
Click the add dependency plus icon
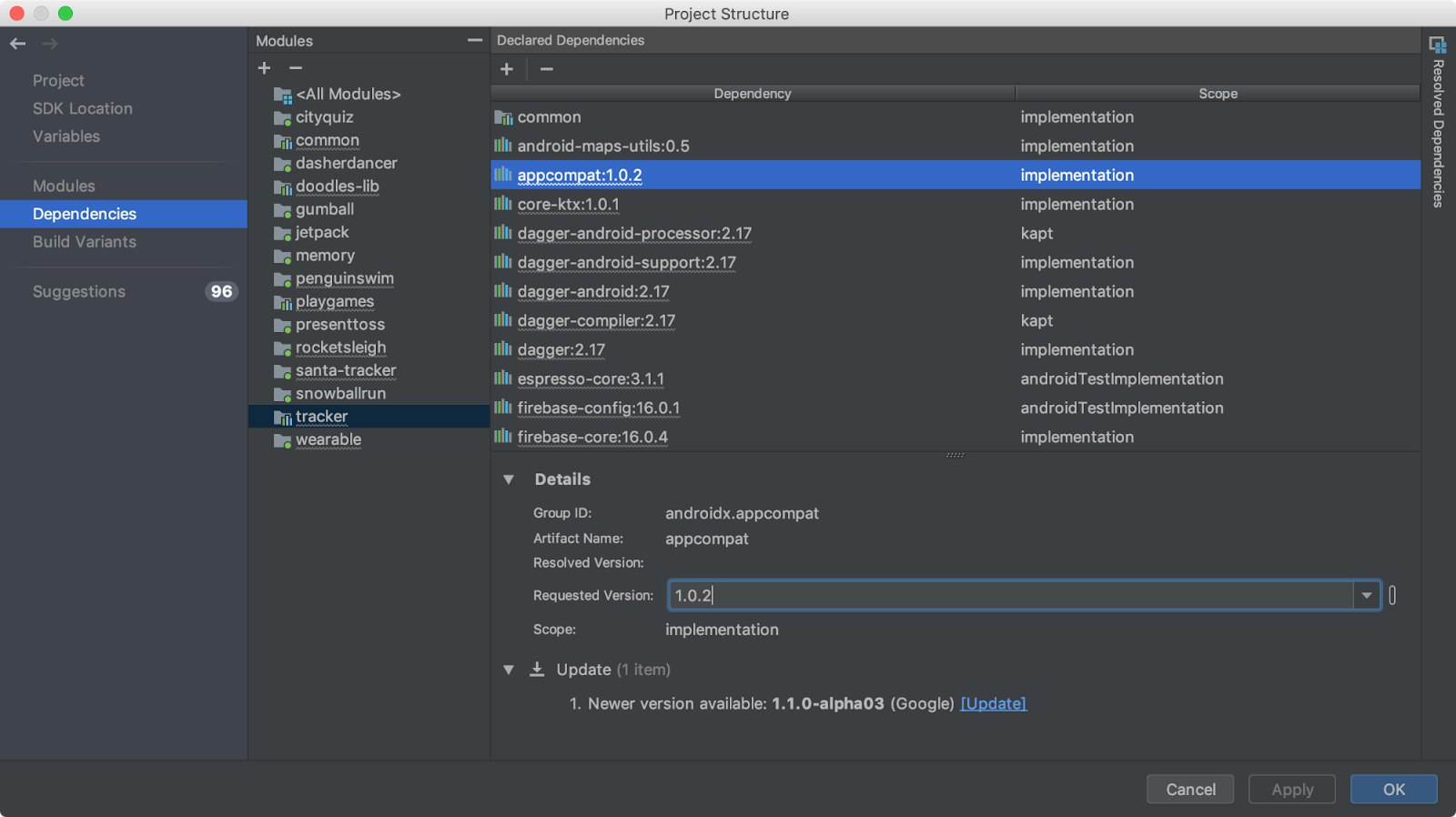click(507, 69)
